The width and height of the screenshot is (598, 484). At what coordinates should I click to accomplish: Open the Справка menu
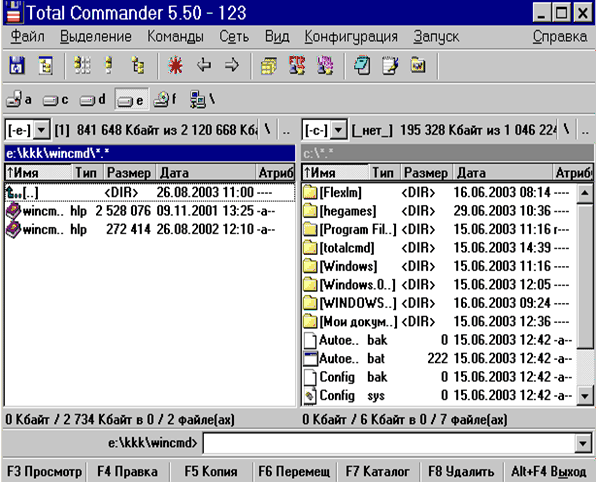(559, 37)
